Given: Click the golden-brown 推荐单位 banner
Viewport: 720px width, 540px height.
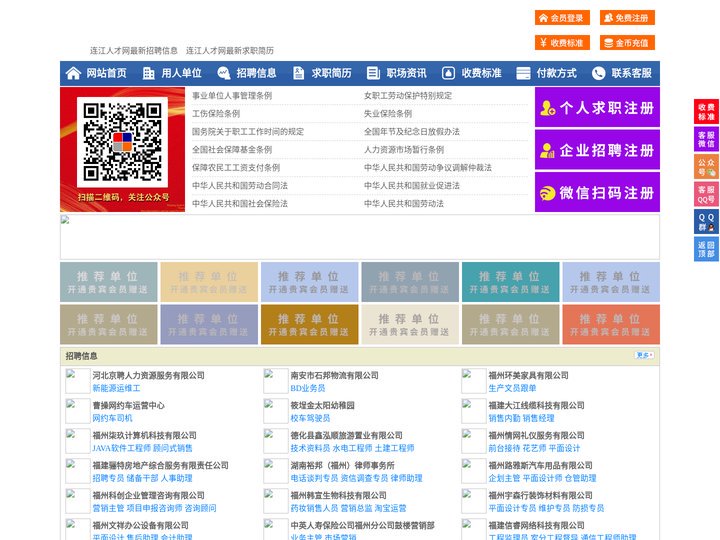Looking at the screenshot, I should point(309,324).
